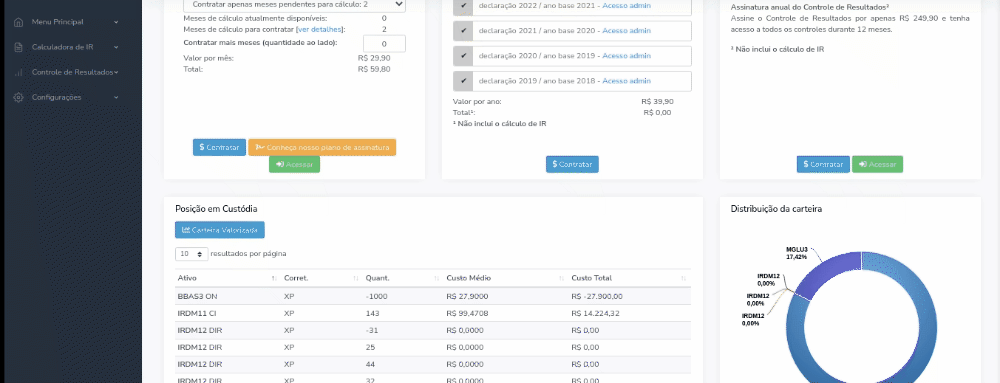
Task: Click '-1000' quantity cell
Action: pyautogui.click(x=377, y=296)
